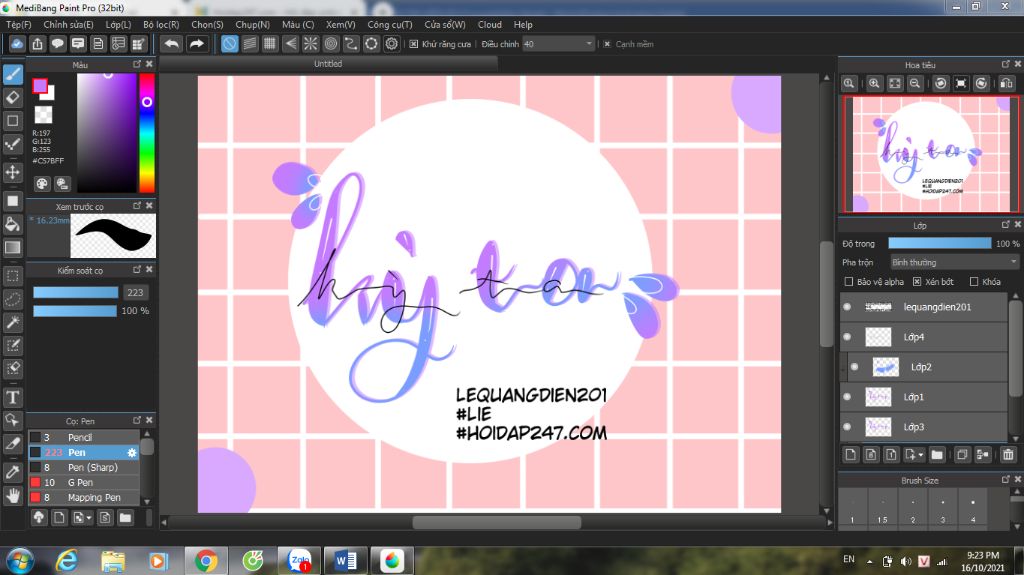The height and width of the screenshot is (575, 1024).
Task: Select the Lasso selection tool
Action: (12, 299)
